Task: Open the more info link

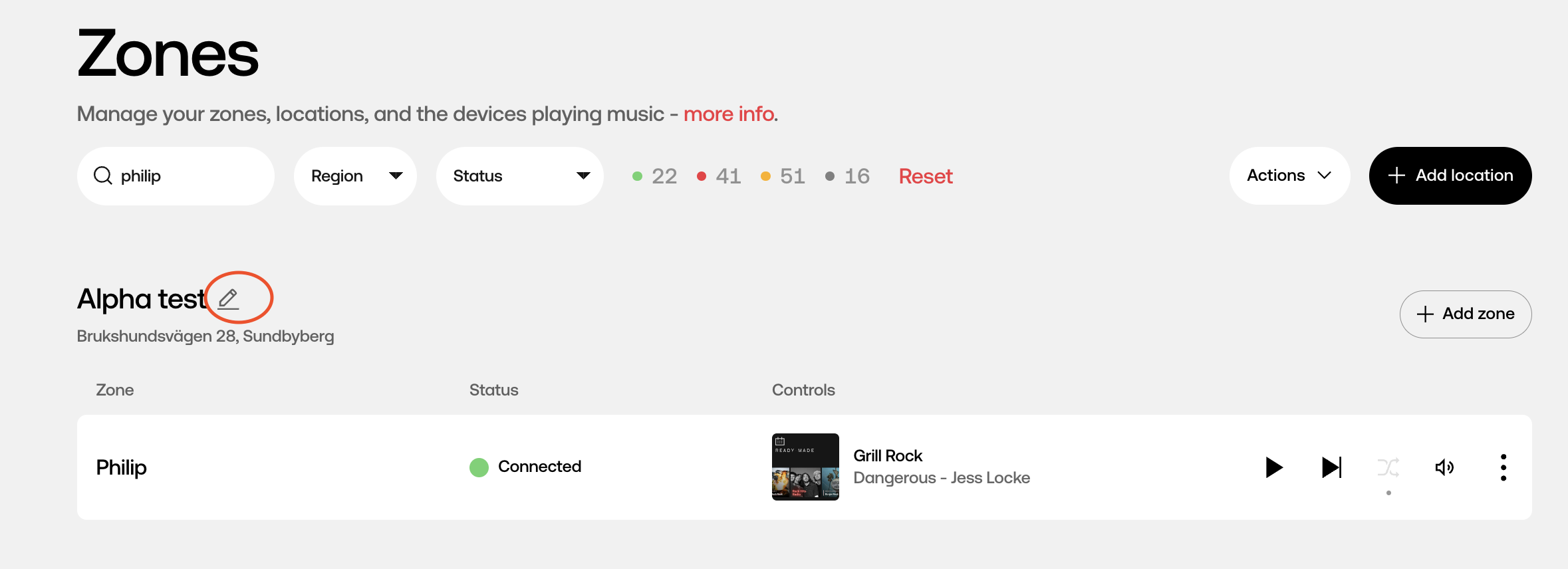Action: coord(729,114)
